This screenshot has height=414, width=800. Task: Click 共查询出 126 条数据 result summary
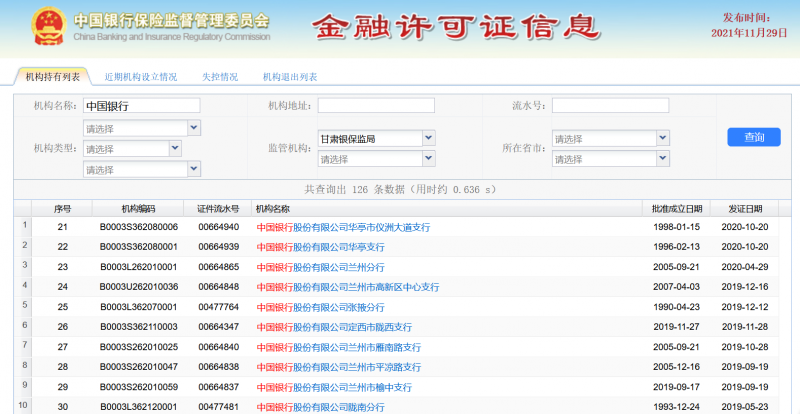coord(401,190)
